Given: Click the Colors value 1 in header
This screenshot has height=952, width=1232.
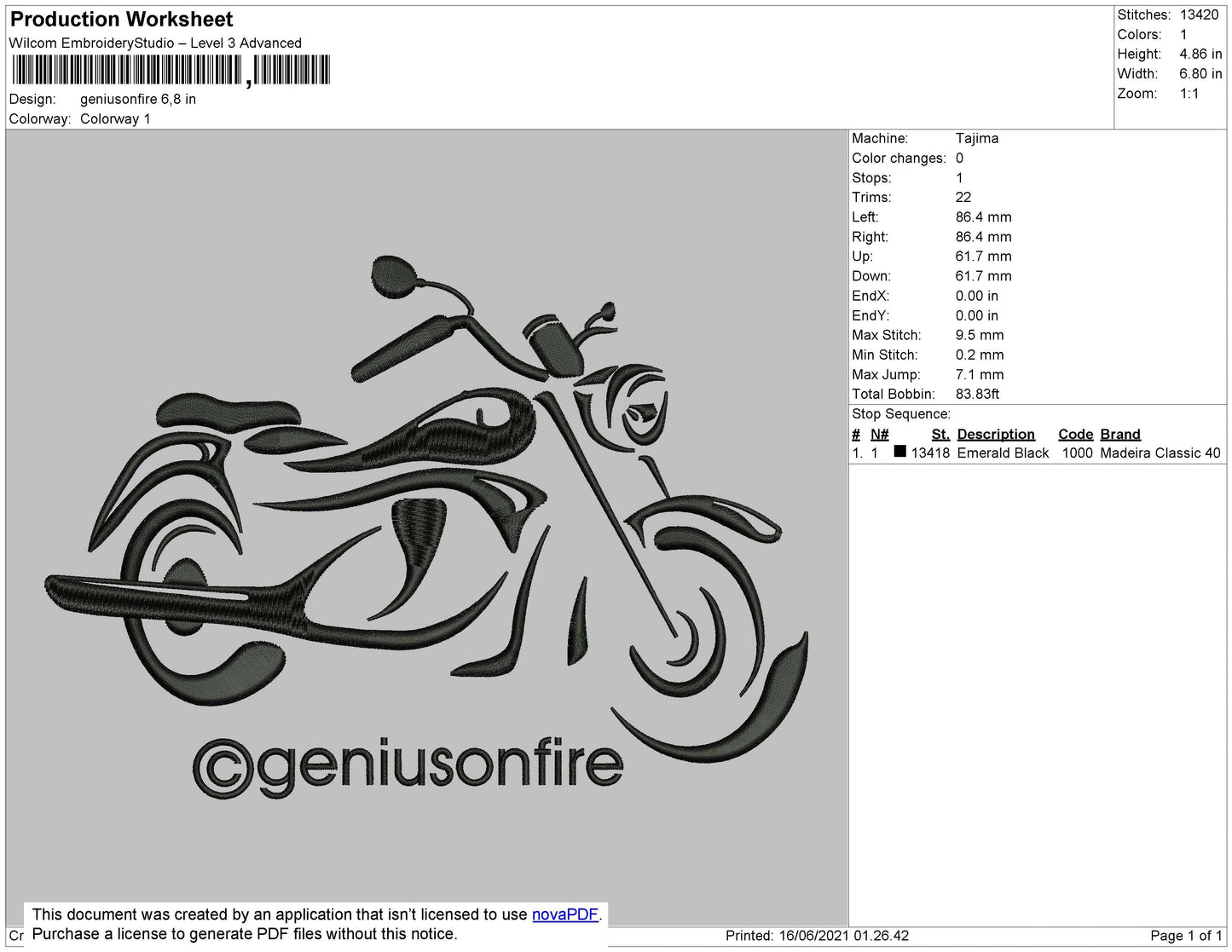Looking at the screenshot, I should 1183,34.
